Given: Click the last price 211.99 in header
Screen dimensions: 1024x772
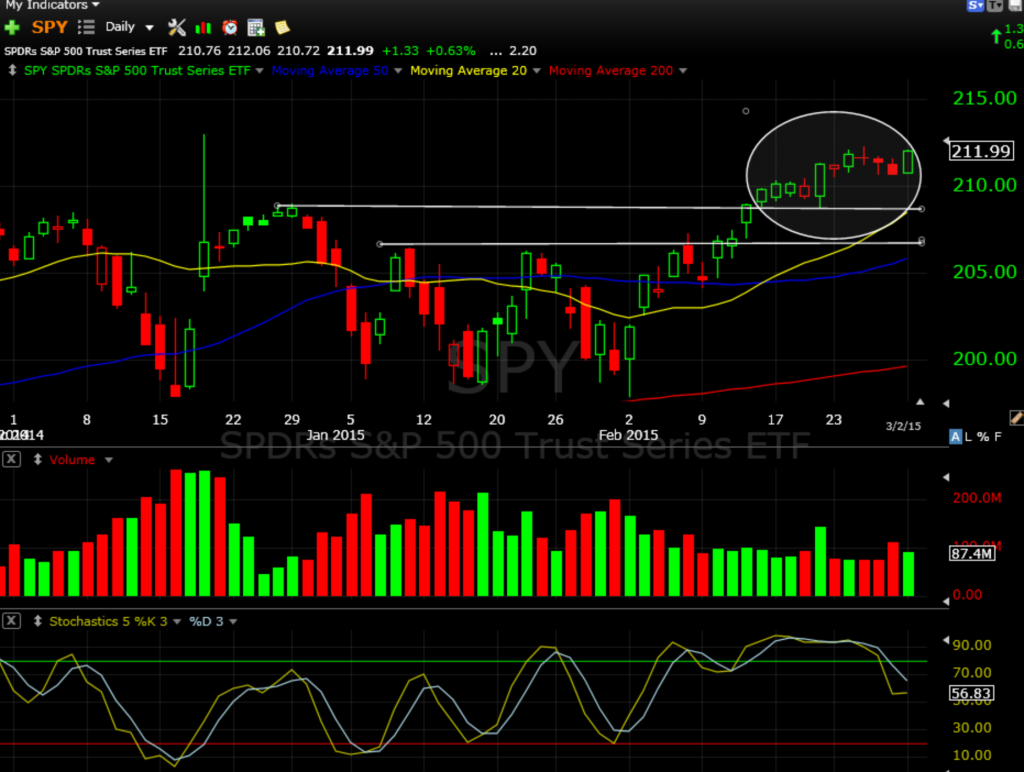Looking at the screenshot, I should point(350,51).
